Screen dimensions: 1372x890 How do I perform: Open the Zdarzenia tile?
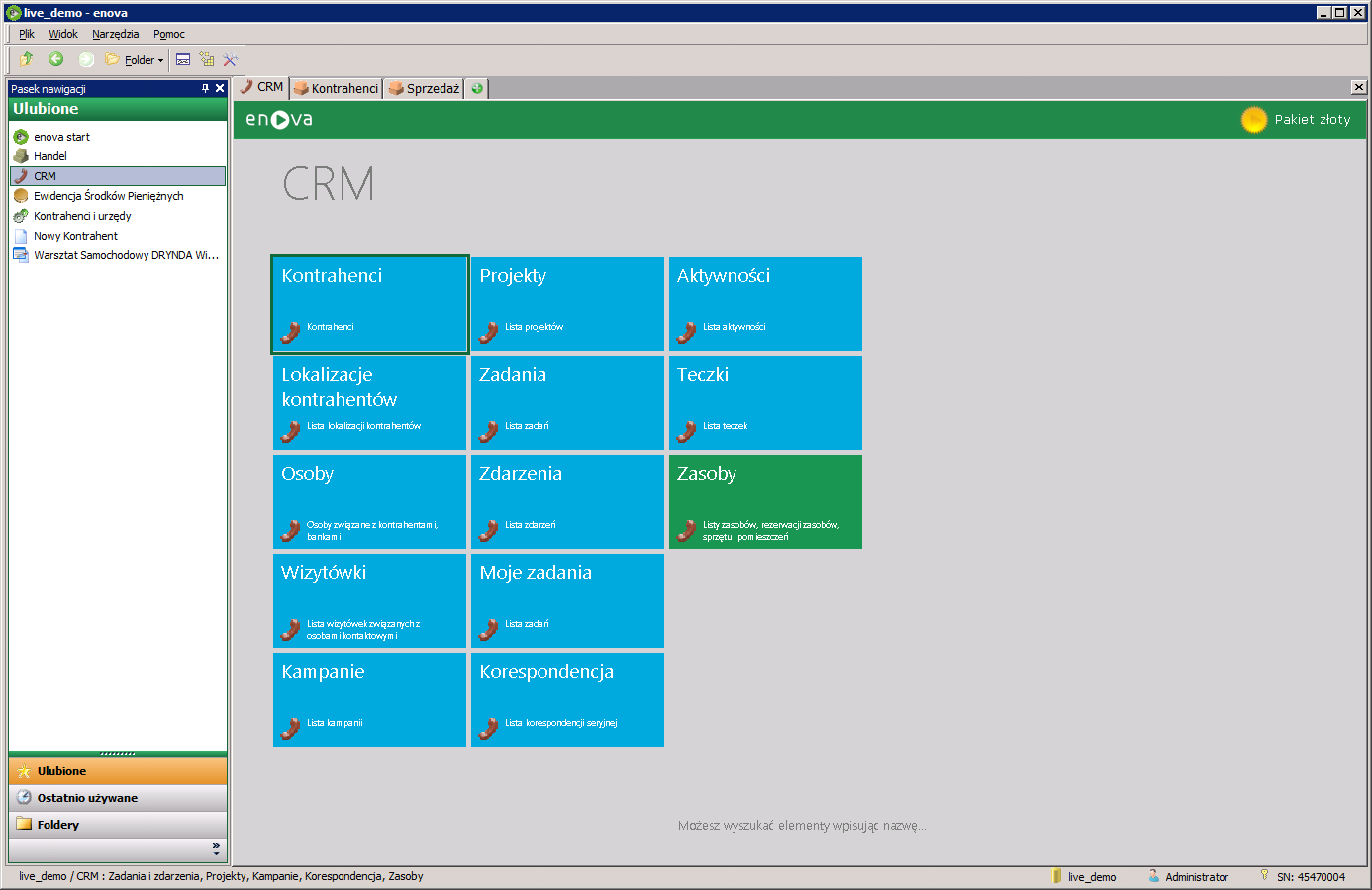pos(567,502)
